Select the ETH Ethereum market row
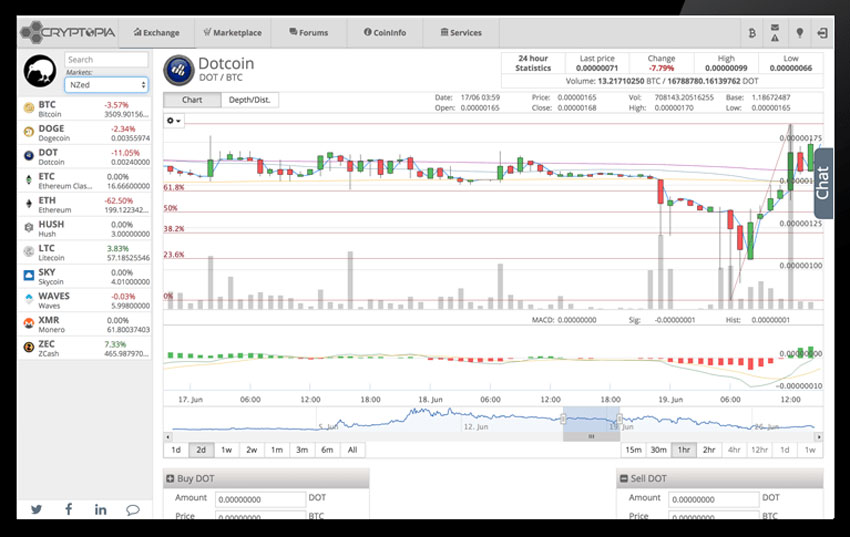 click(85, 204)
